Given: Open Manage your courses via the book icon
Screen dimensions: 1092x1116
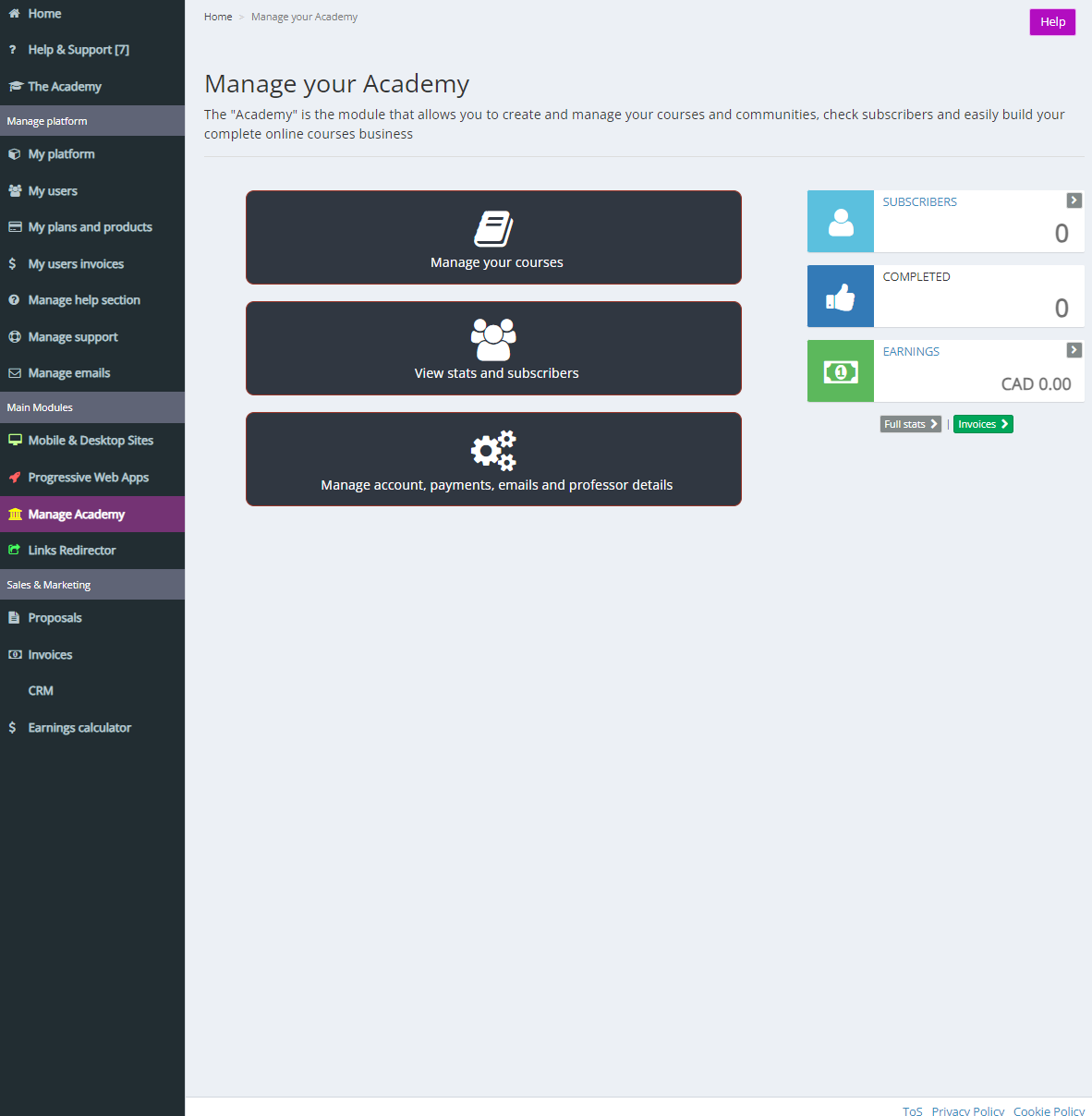Looking at the screenshot, I should click(494, 228).
